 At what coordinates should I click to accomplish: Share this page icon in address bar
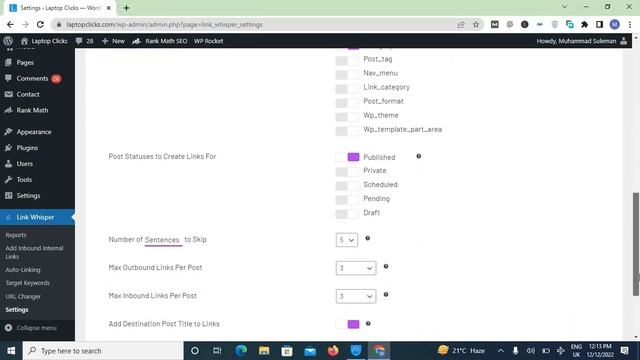(x=461, y=24)
